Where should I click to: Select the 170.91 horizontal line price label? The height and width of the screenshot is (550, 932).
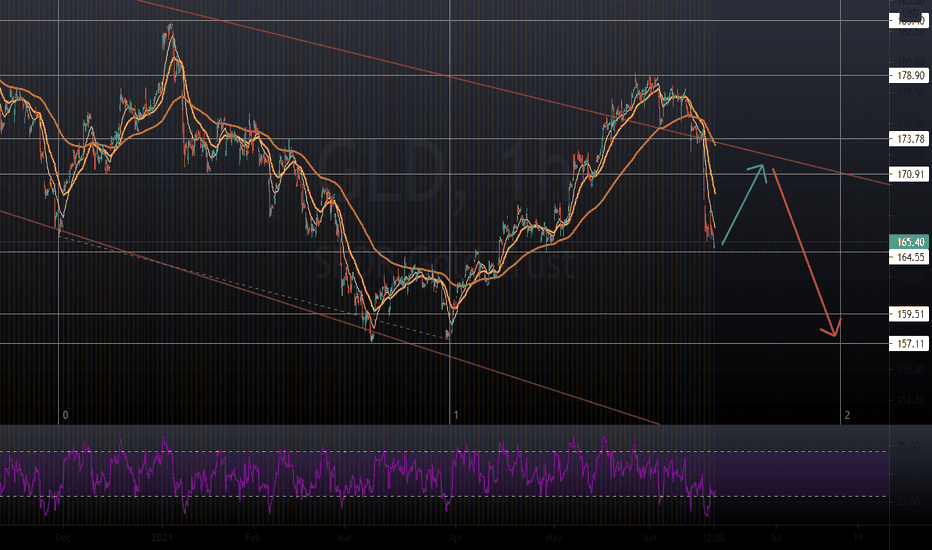point(909,174)
